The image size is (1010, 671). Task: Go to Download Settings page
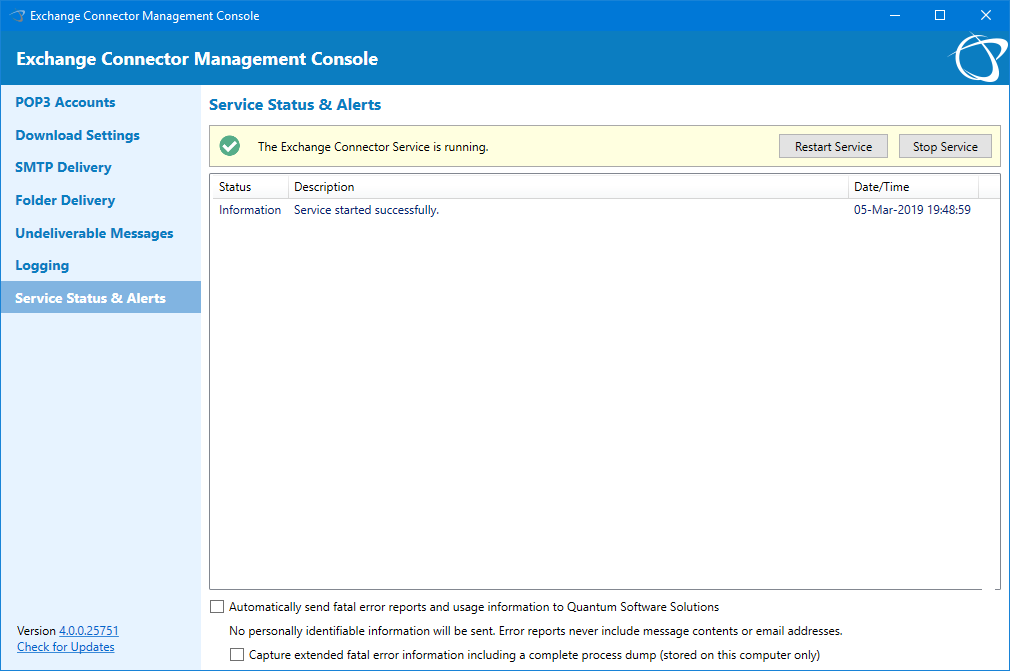point(77,135)
